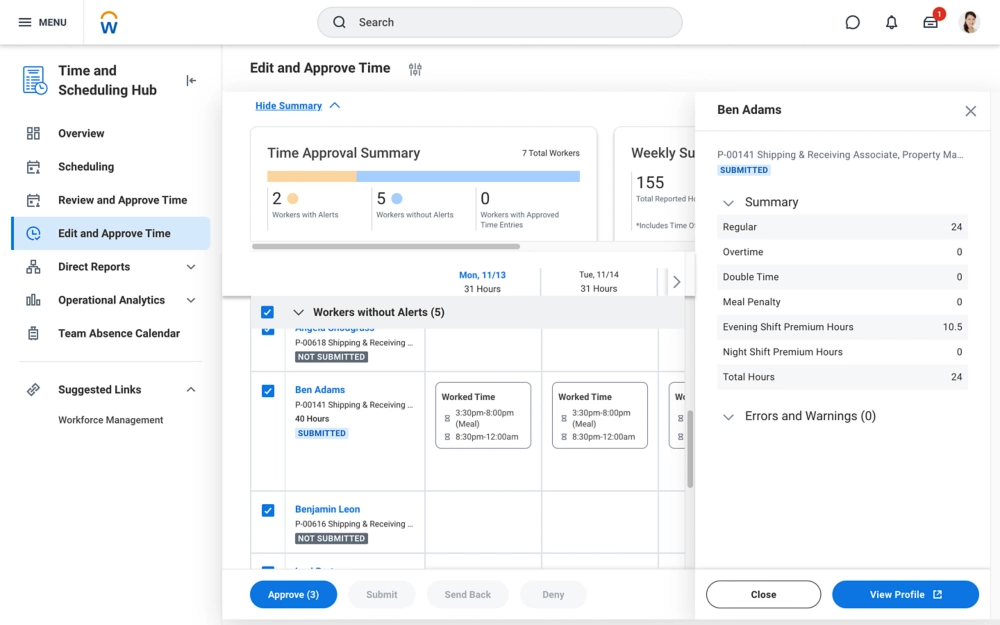This screenshot has width=1000, height=625.
Task: Collapse the Summary section for Ben Adams
Action: point(729,202)
